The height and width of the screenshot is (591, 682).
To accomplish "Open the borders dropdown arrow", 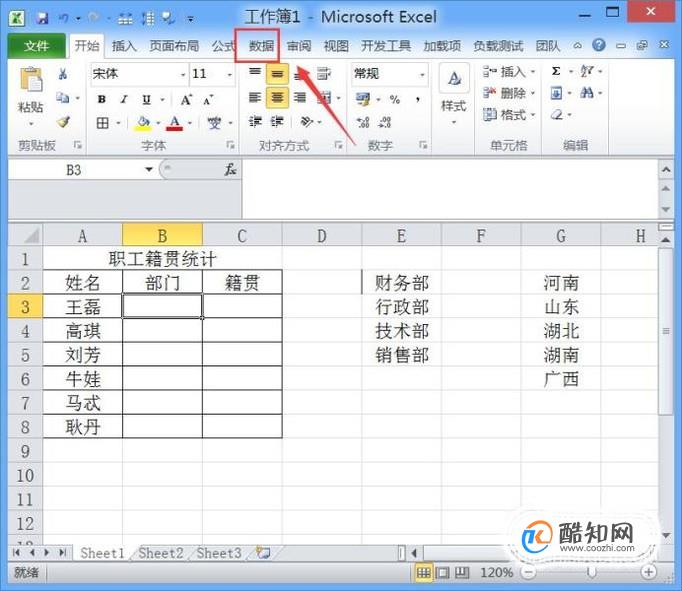I will click(x=118, y=124).
